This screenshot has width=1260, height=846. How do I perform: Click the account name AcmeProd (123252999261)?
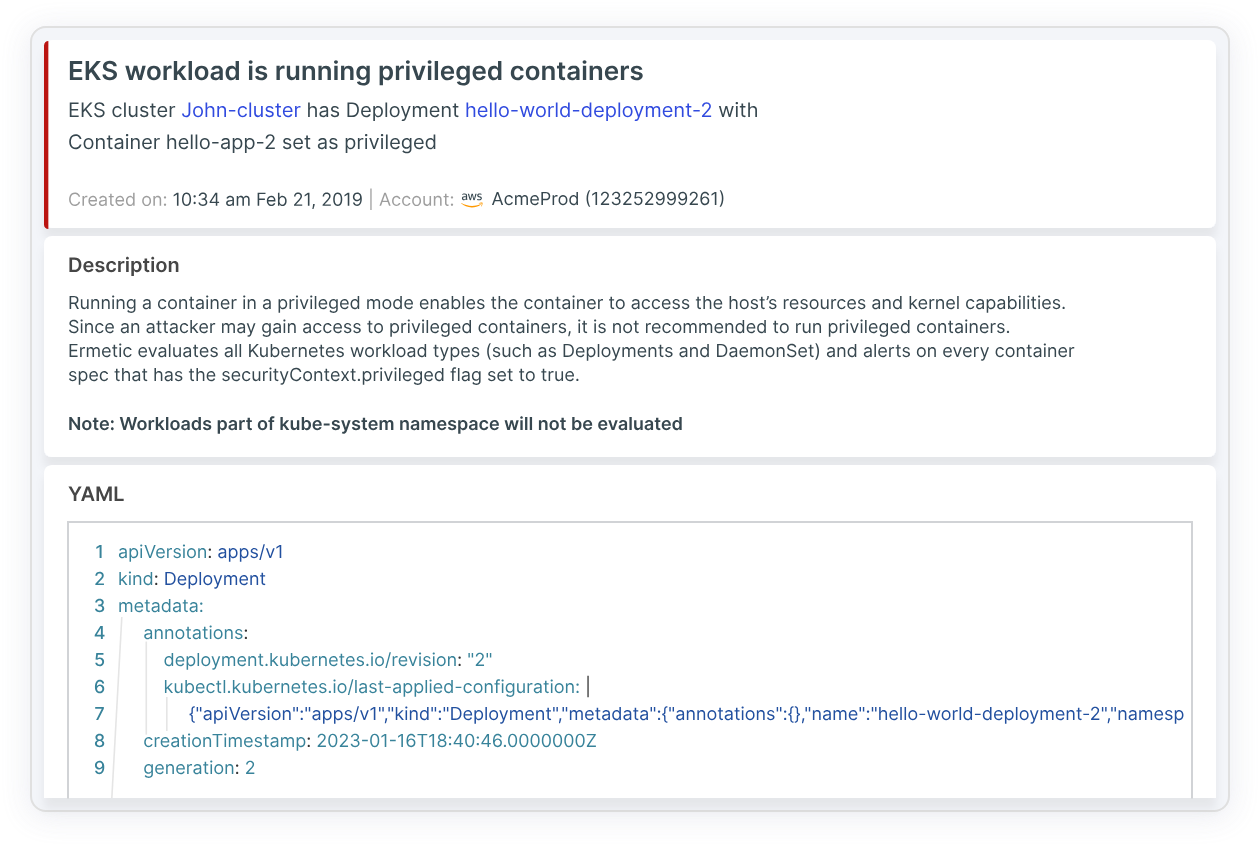click(x=608, y=199)
